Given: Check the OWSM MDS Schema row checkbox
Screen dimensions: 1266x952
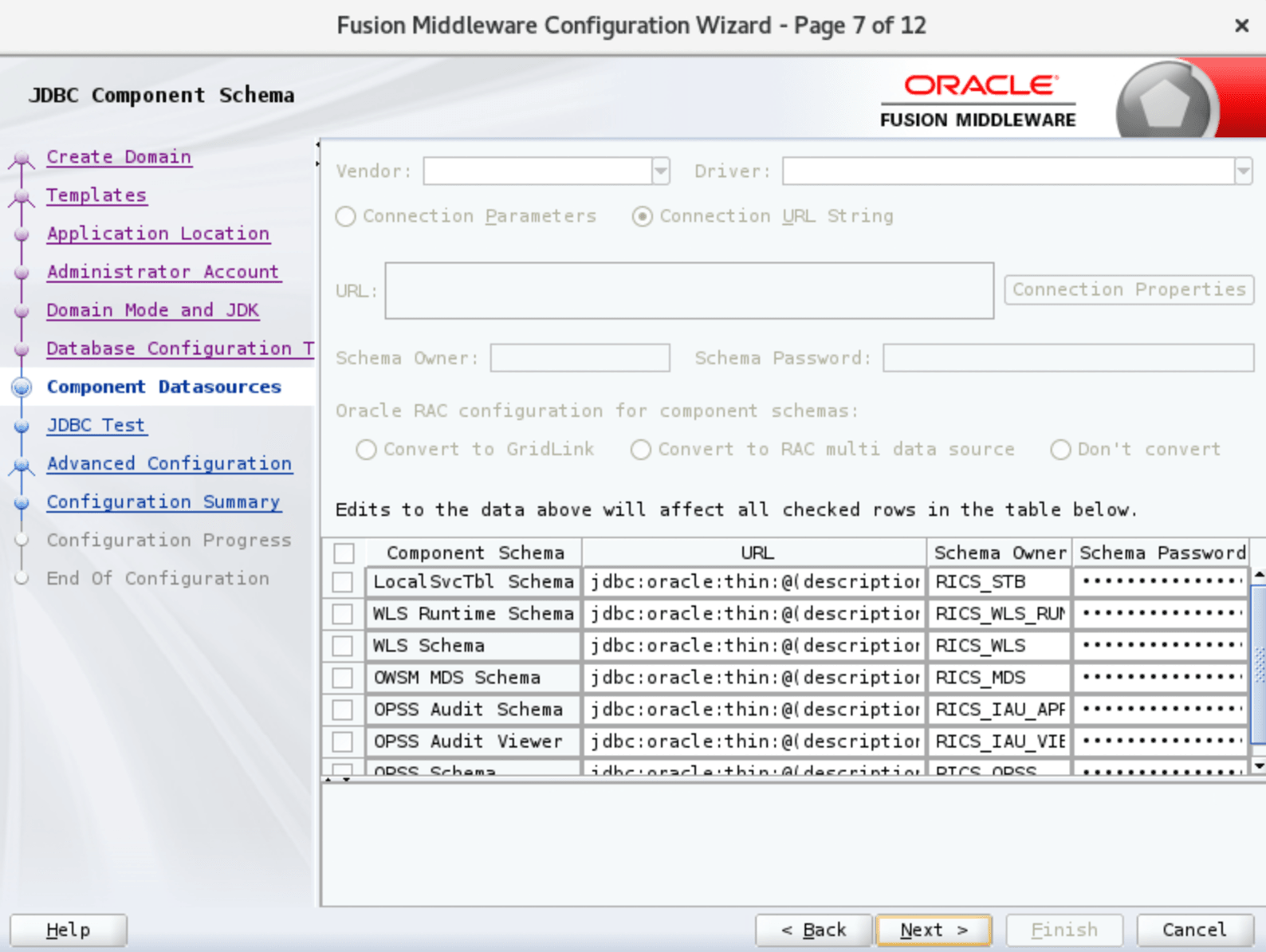Looking at the screenshot, I should pyautogui.click(x=343, y=678).
